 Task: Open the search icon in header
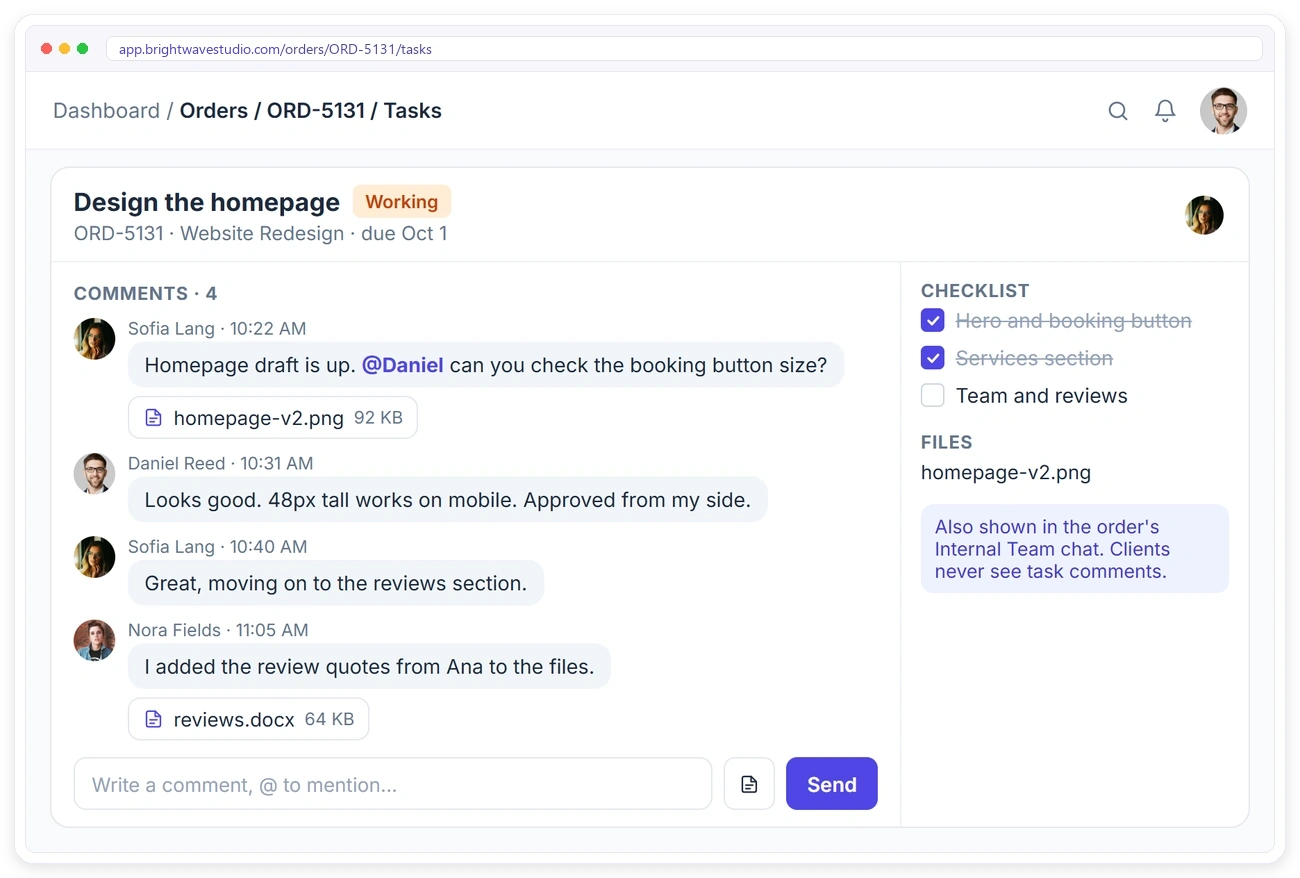tap(1118, 111)
